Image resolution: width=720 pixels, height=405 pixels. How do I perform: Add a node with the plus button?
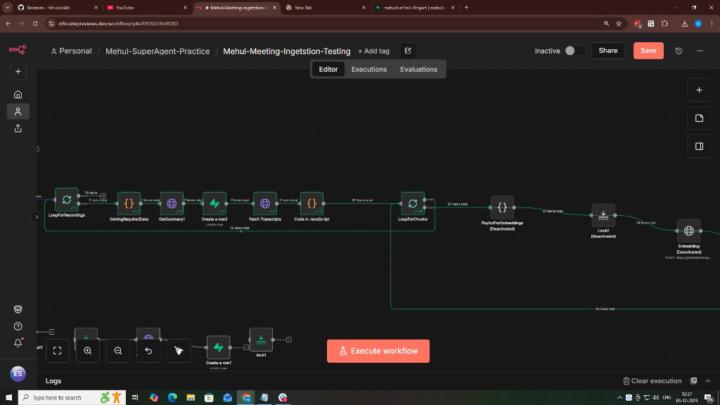[699, 90]
